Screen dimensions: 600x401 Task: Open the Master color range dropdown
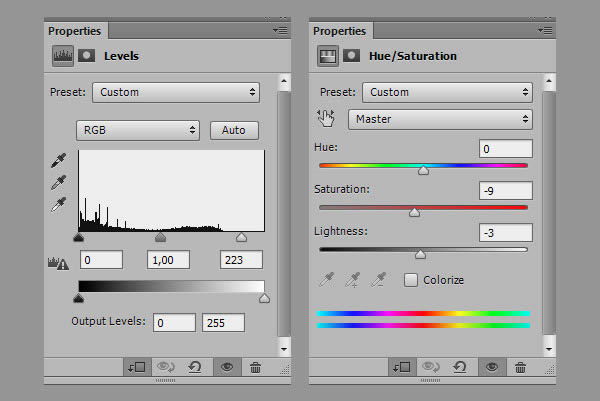coord(439,119)
